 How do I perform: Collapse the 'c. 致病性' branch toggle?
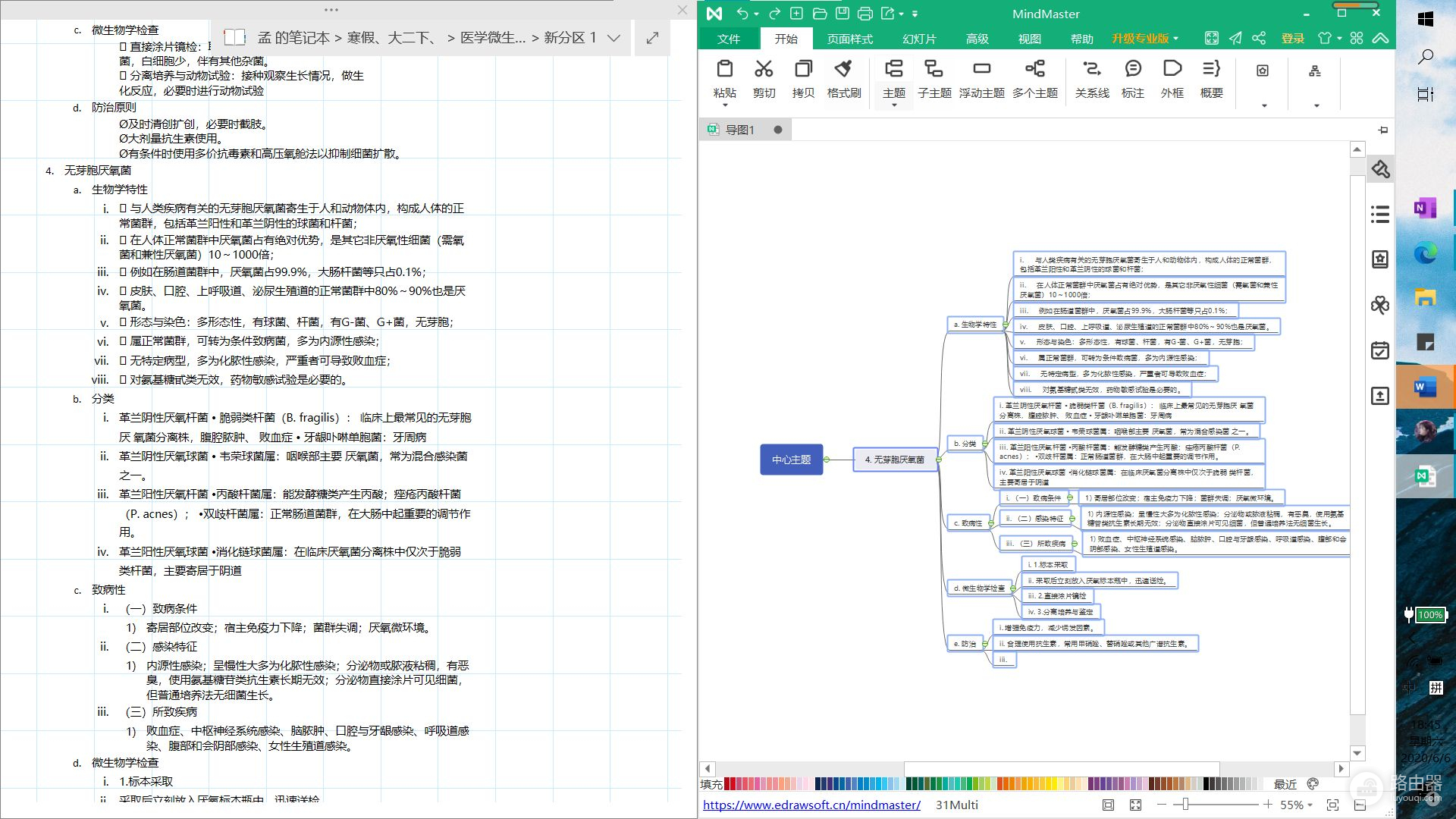(x=990, y=523)
